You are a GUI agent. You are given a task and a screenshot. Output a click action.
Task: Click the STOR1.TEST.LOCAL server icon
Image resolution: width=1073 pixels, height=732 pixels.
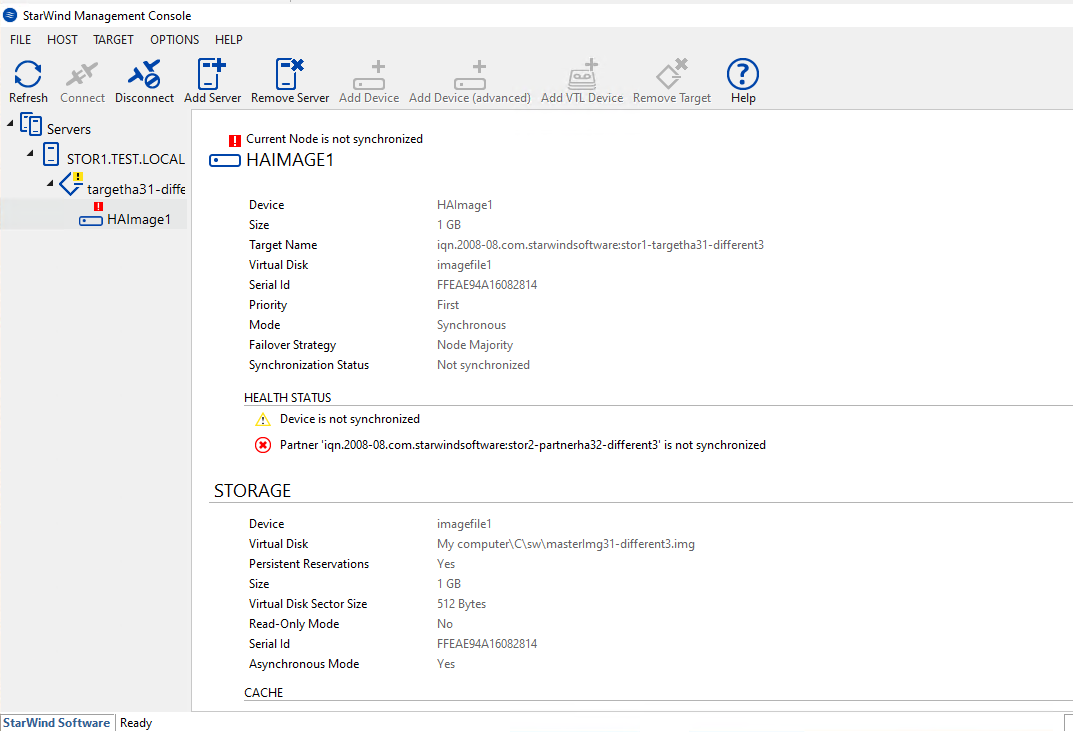click(51, 155)
